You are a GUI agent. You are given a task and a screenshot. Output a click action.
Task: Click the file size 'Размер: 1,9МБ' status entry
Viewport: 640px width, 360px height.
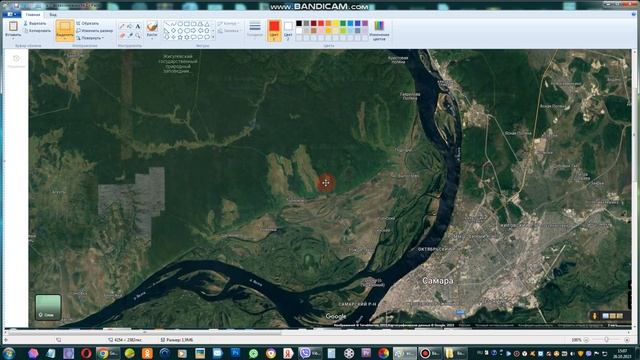(177, 340)
